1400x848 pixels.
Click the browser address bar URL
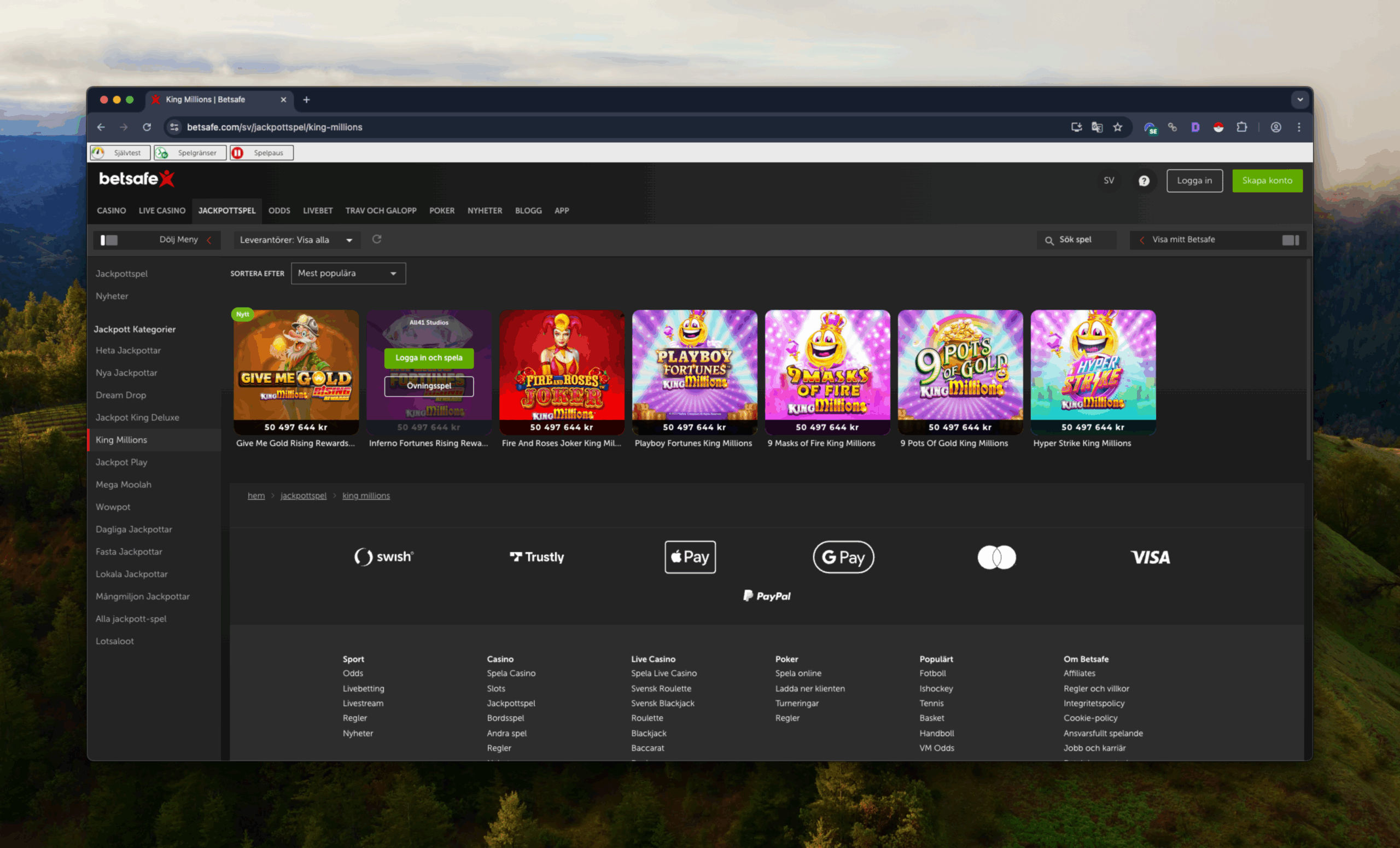pyautogui.click(x=275, y=127)
